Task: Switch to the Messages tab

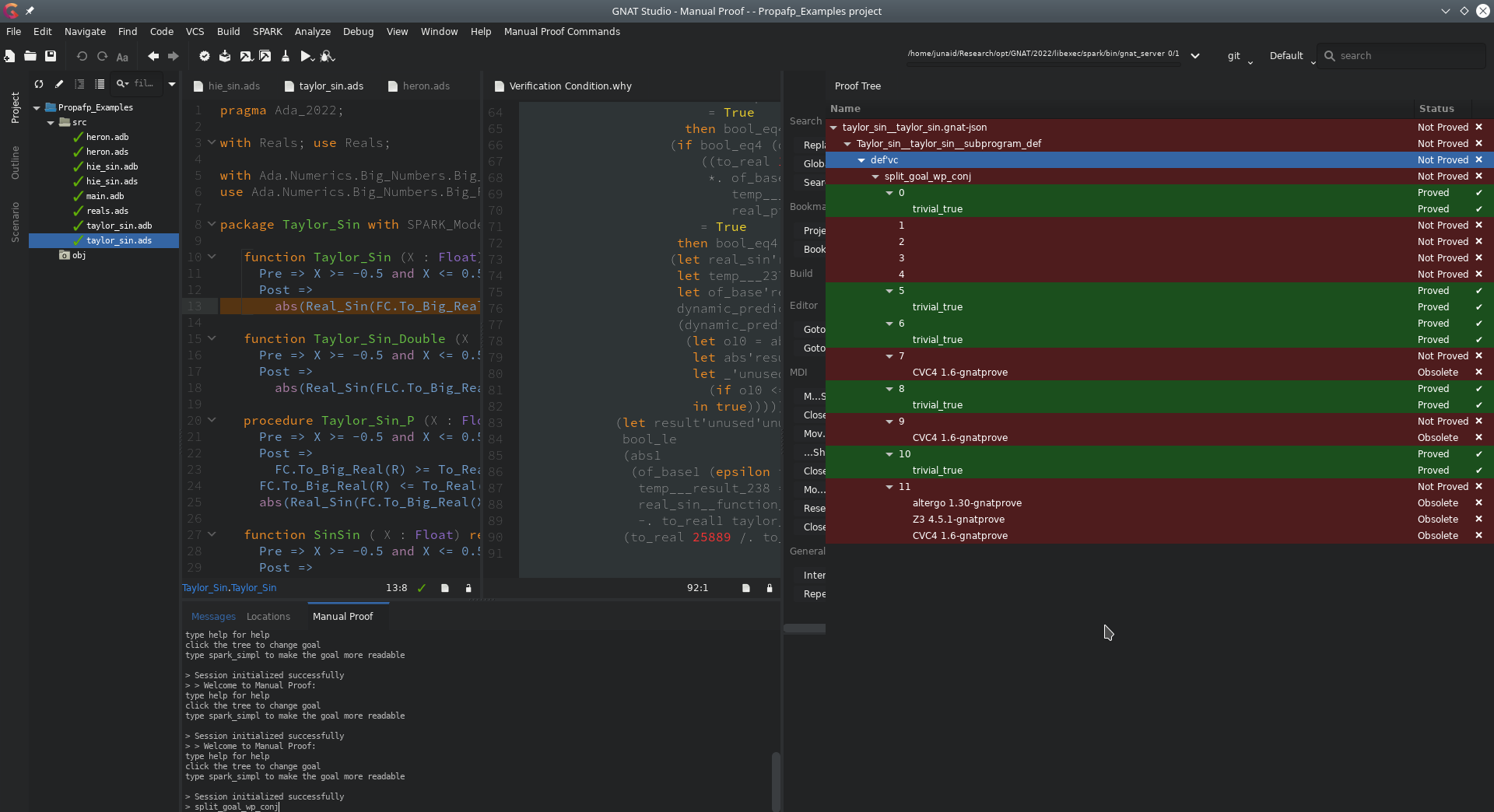Action: point(213,617)
